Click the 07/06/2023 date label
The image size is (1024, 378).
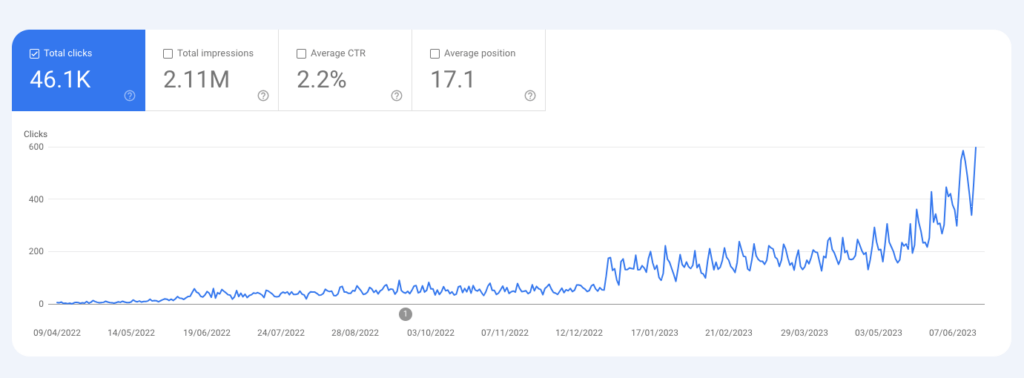coord(953,332)
